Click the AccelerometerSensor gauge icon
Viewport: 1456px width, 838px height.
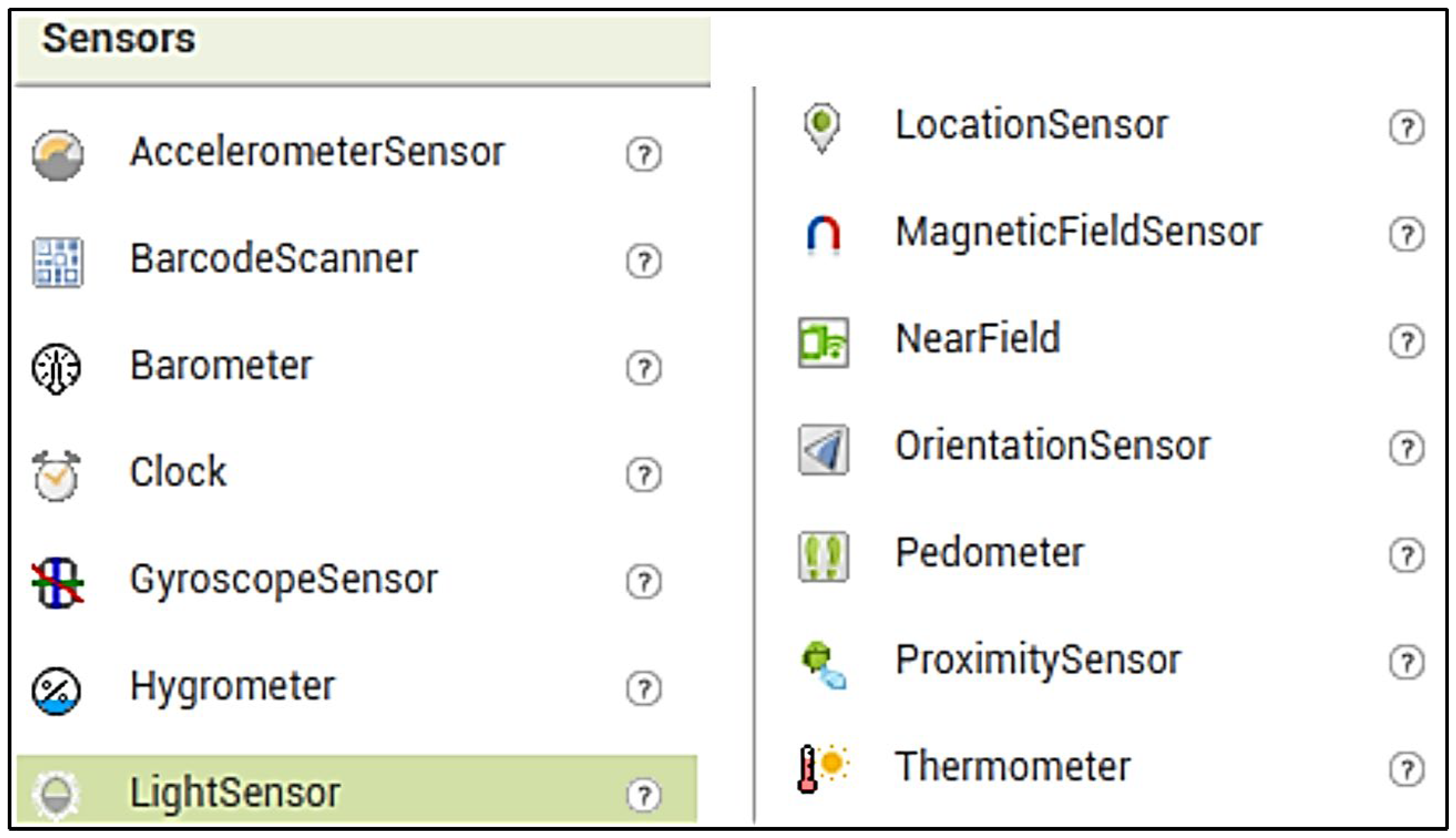coord(58,155)
